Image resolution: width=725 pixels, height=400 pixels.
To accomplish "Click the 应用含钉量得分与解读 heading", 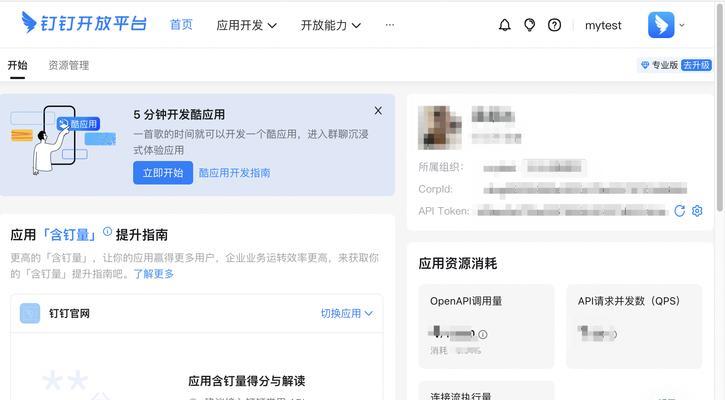I will [x=247, y=381].
